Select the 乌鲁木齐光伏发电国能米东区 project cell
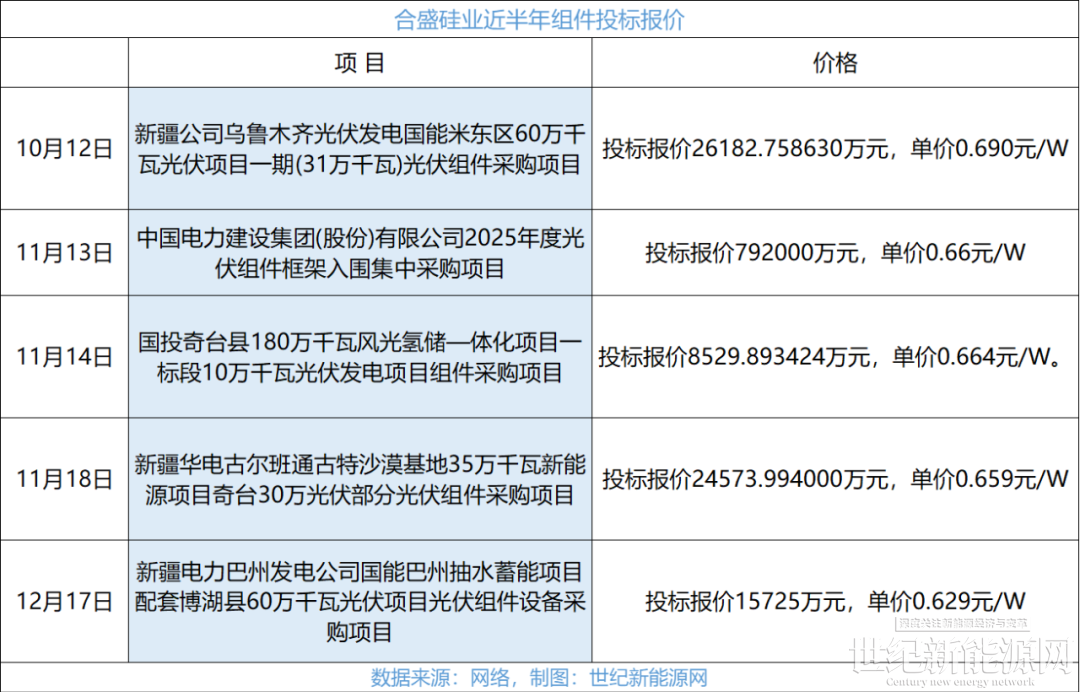This screenshot has width=1080, height=692. (x=360, y=149)
